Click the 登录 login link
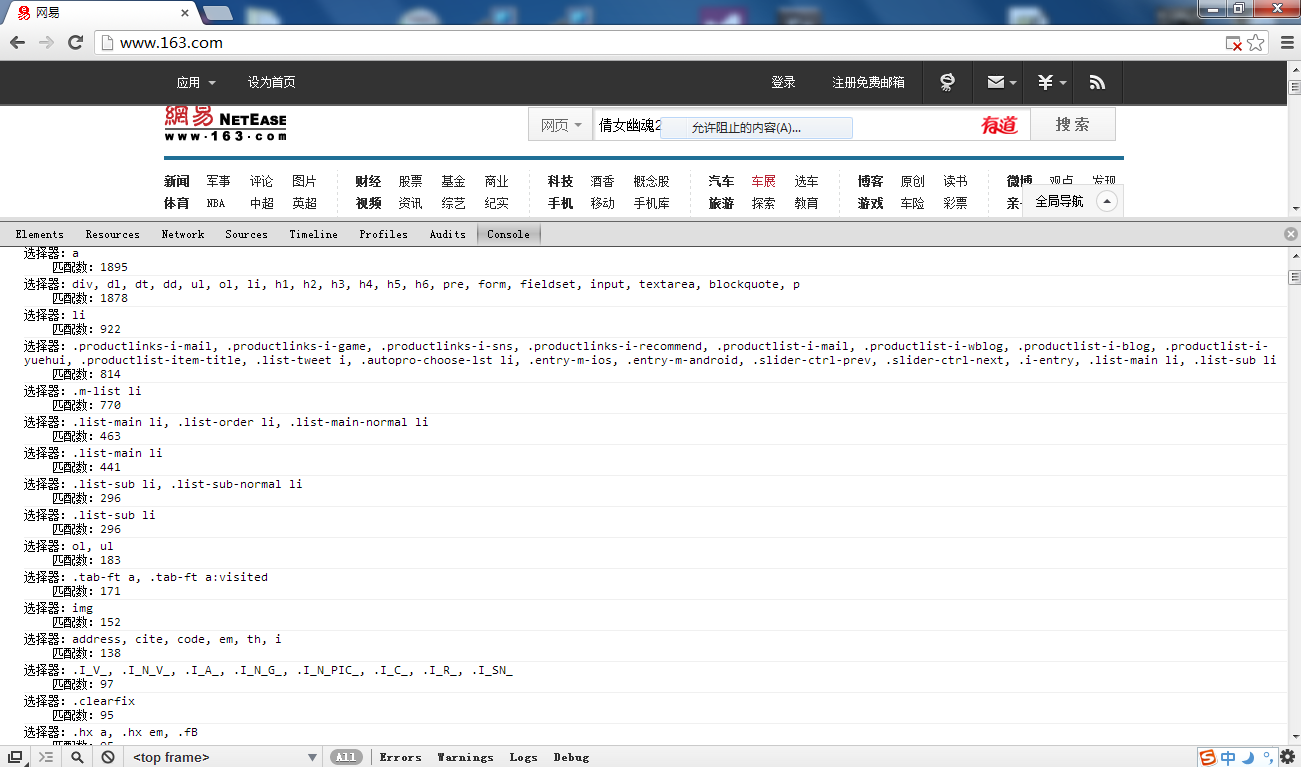Screen dimensions: 1301x767 783,83
